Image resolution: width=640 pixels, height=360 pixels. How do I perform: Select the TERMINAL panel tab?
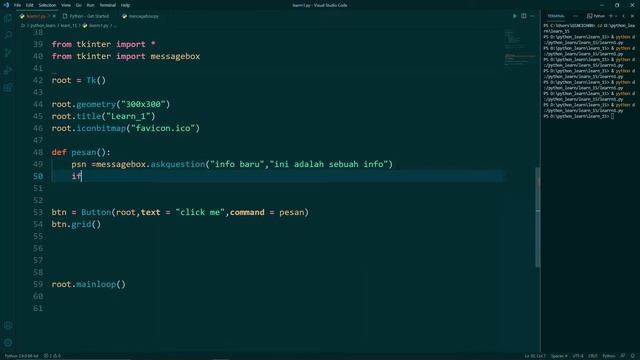pos(556,16)
